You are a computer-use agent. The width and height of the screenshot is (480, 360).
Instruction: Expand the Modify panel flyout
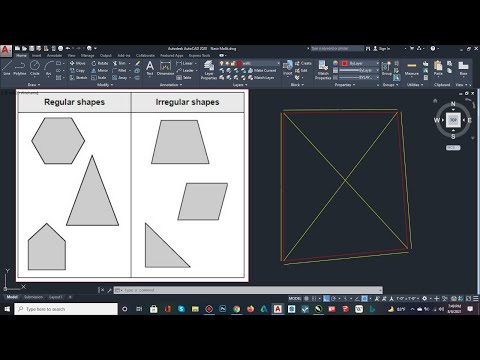coord(105,85)
